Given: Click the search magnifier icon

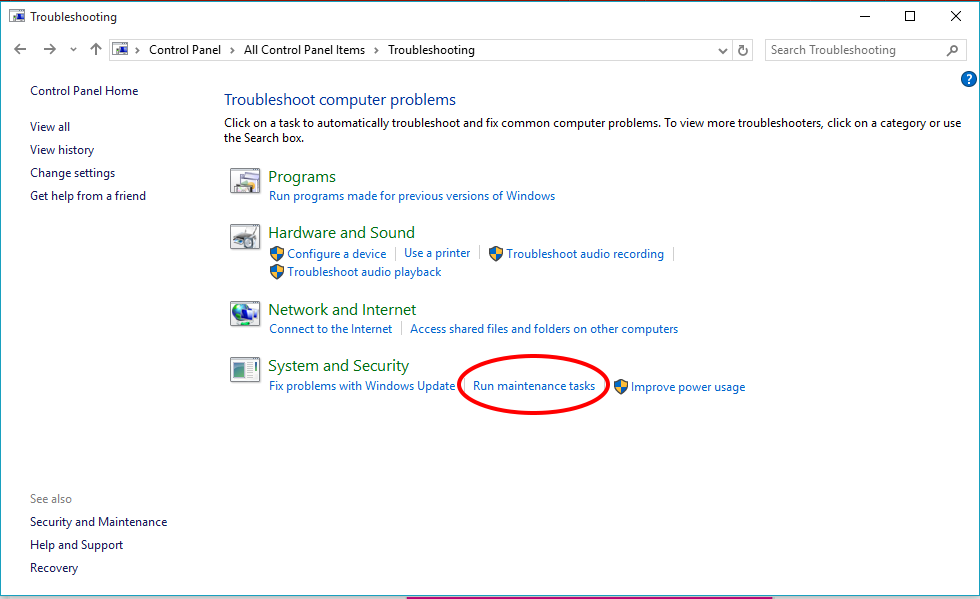Looking at the screenshot, I should (x=952, y=50).
